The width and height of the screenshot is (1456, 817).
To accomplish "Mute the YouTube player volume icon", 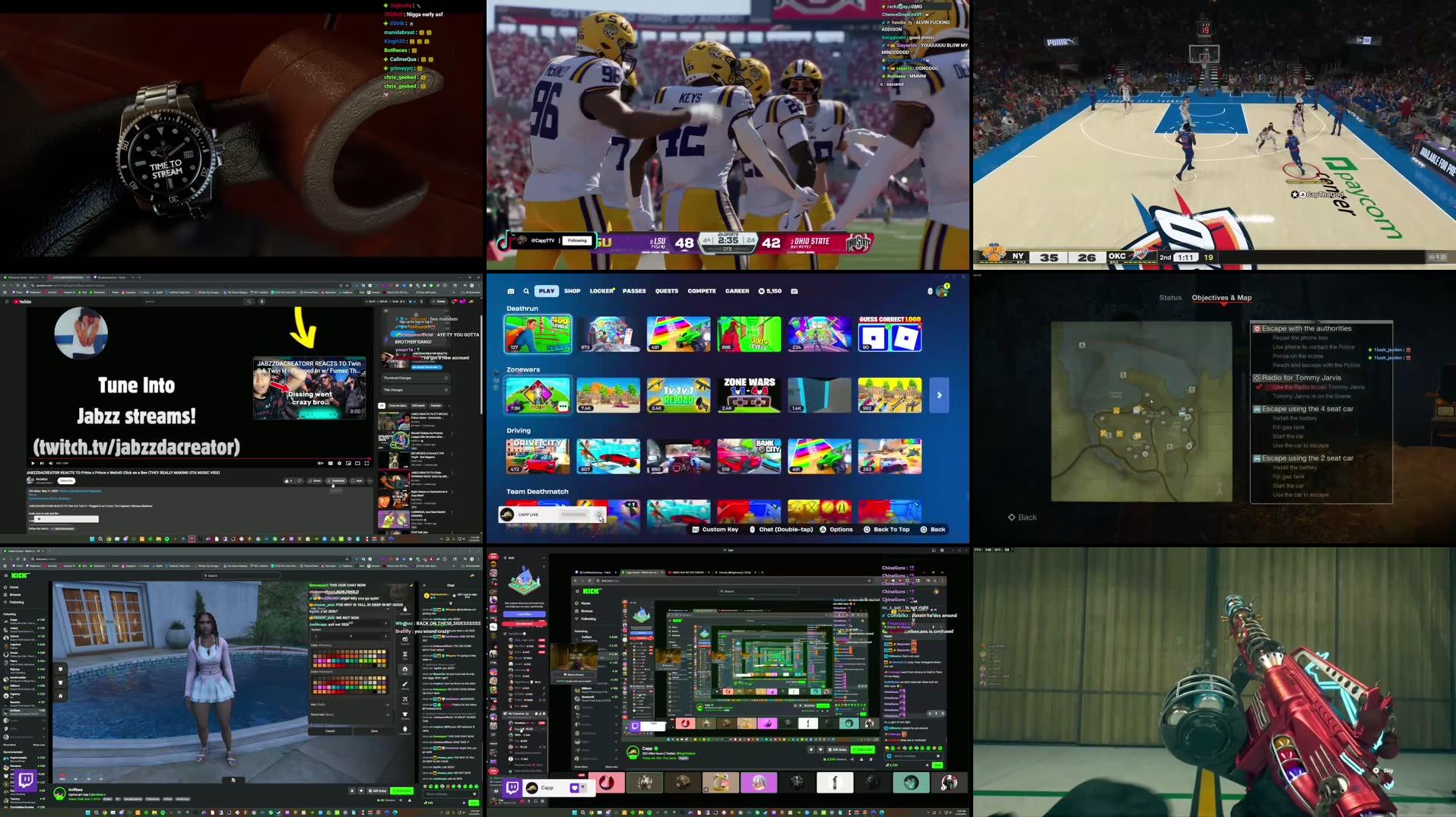I will 51,463.
